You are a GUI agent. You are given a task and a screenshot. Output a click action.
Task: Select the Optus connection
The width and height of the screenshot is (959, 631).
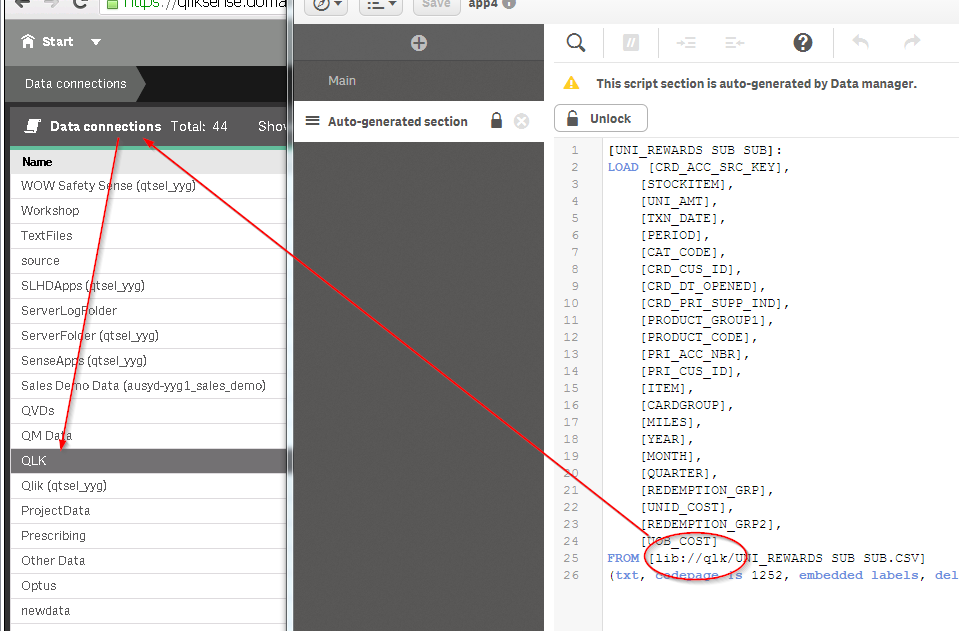(149, 586)
